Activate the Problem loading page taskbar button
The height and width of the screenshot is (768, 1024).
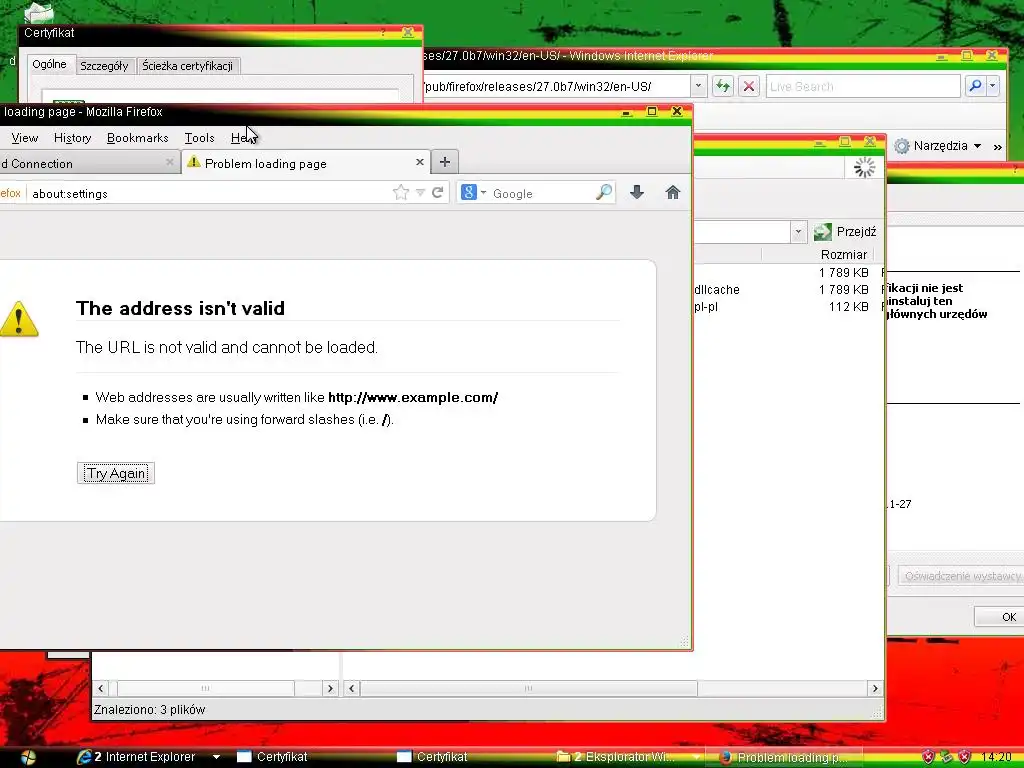pyautogui.click(x=784, y=758)
